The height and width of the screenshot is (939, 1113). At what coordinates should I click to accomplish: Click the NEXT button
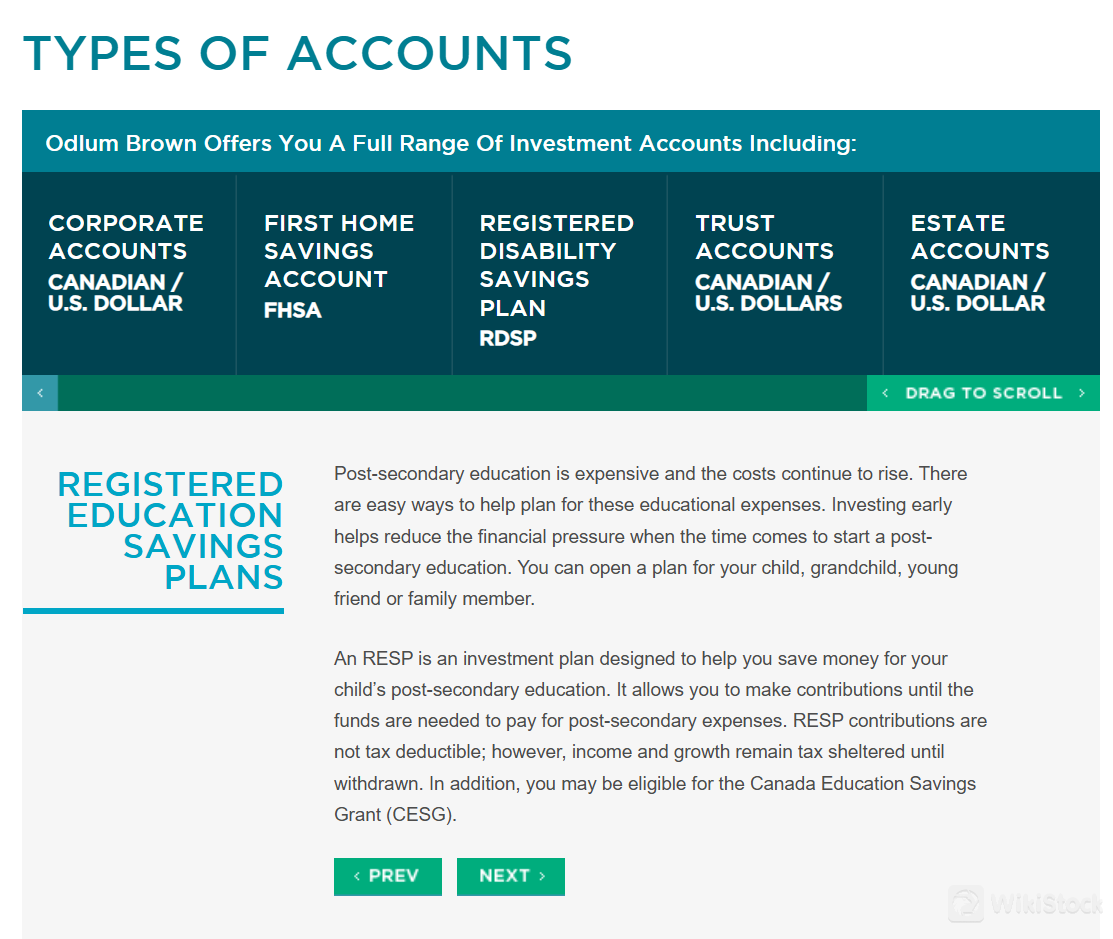pyautogui.click(x=511, y=876)
